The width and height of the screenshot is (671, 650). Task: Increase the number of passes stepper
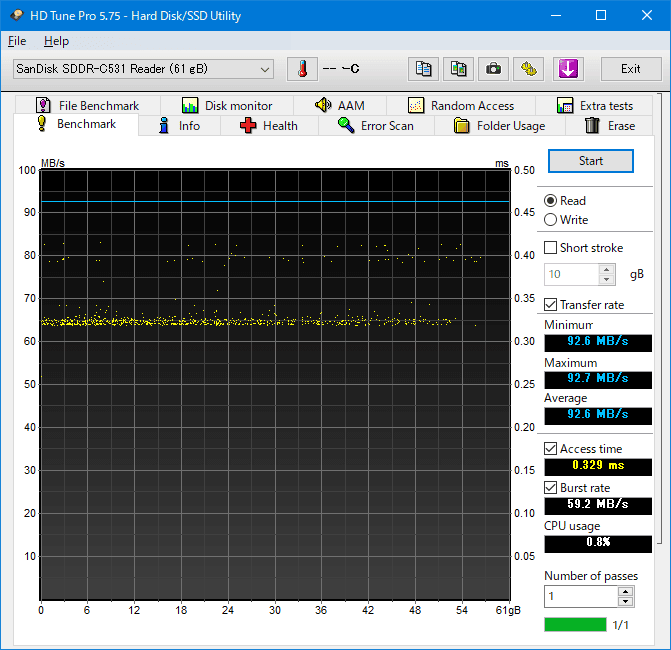(625, 591)
